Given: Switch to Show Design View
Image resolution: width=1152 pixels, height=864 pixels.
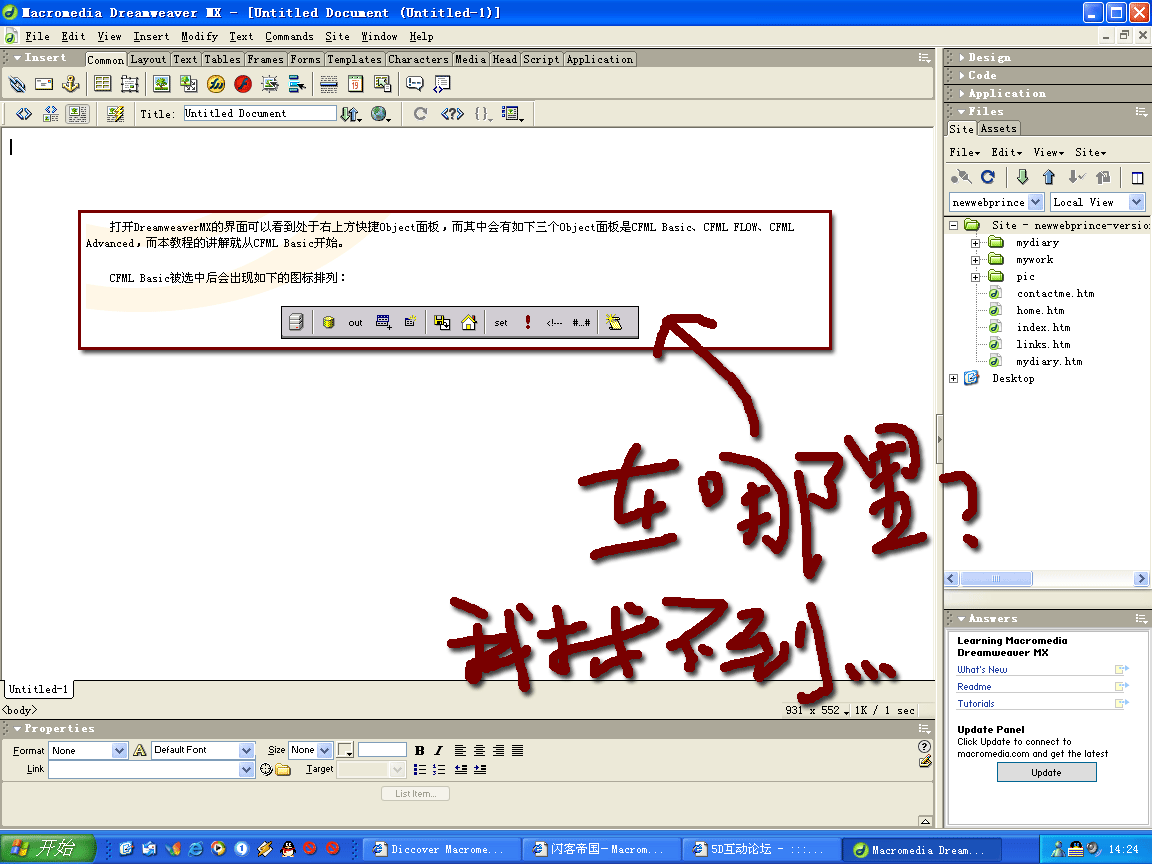Looking at the screenshot, I should [x=77, y=114].
